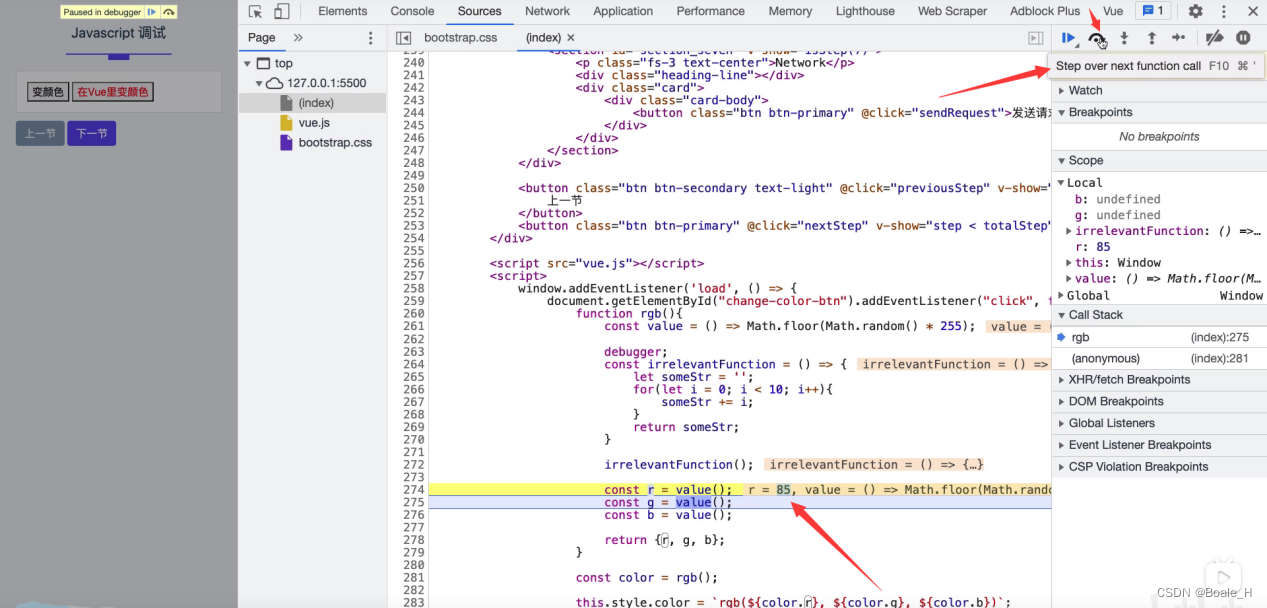Resume script execution in debugger toolbar
Image resolution: width=1267 pixels, height=608 pixels.
pos(1069,38)
